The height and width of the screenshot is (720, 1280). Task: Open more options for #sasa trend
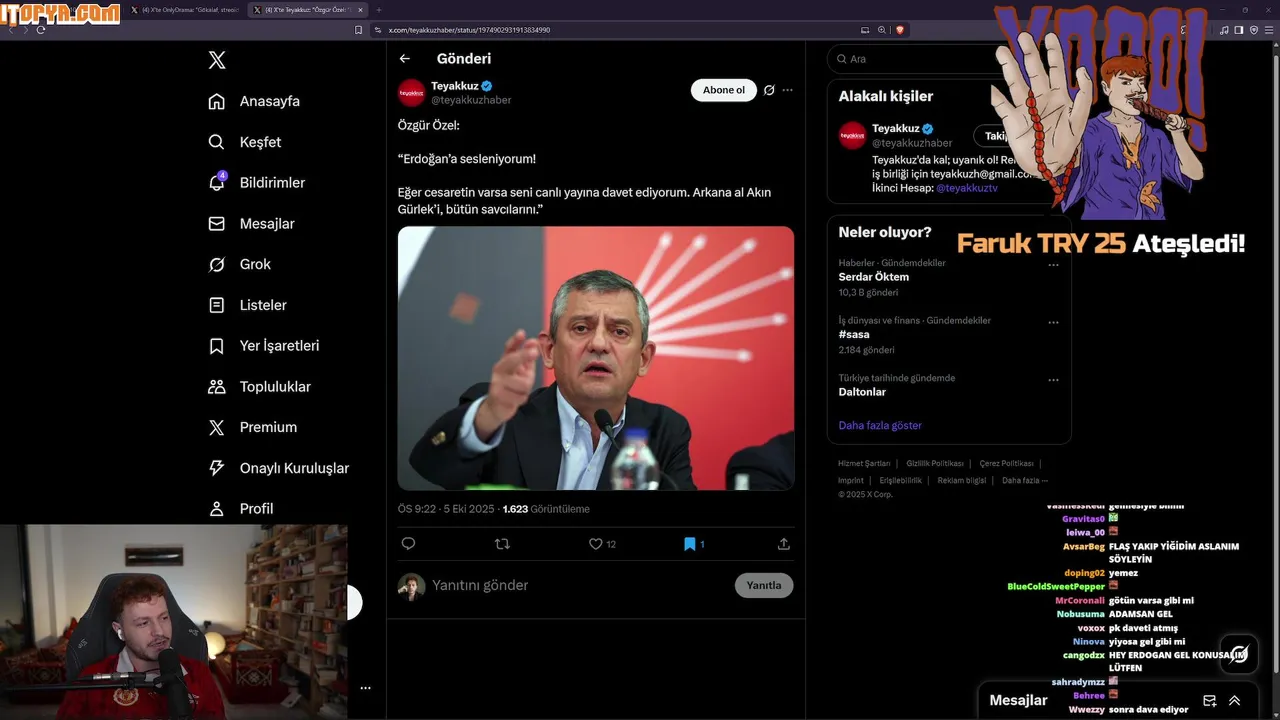[1053, 322]
